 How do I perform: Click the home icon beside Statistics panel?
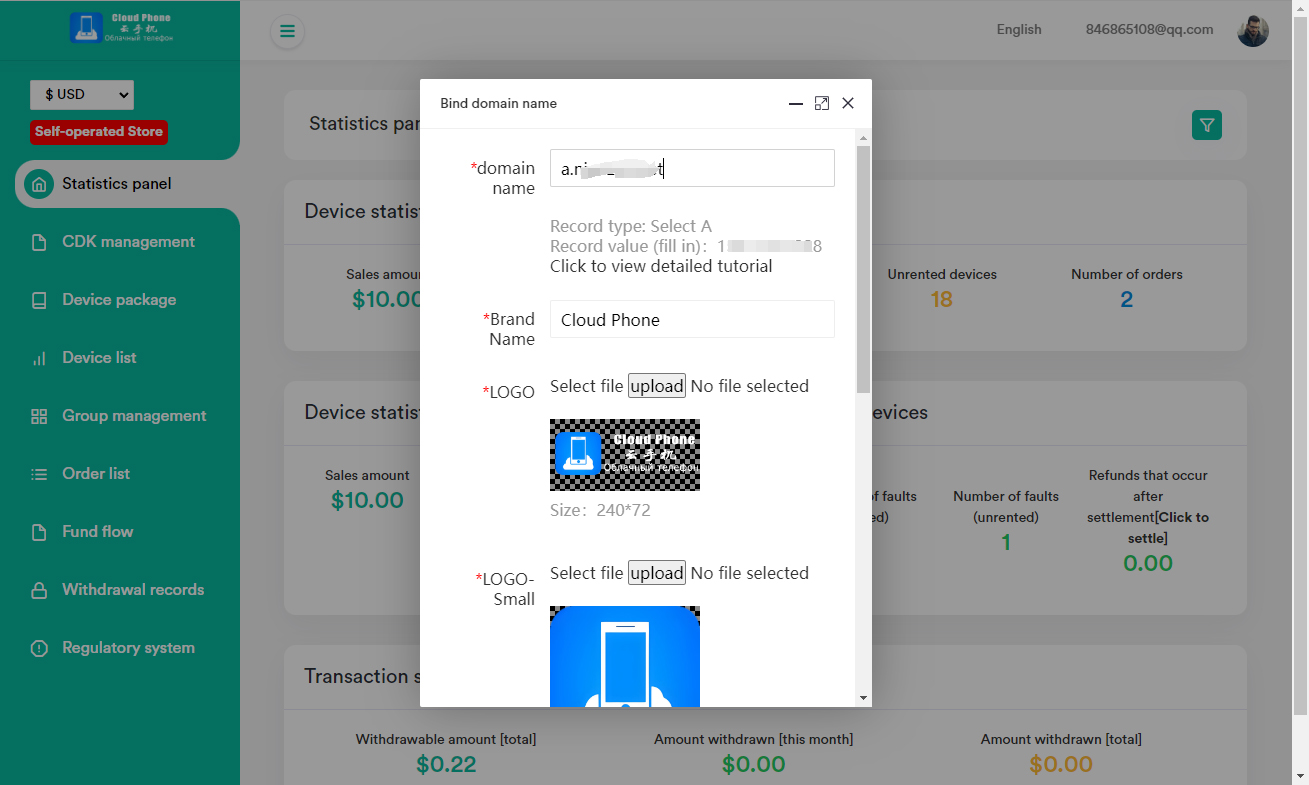pos(39,184)
